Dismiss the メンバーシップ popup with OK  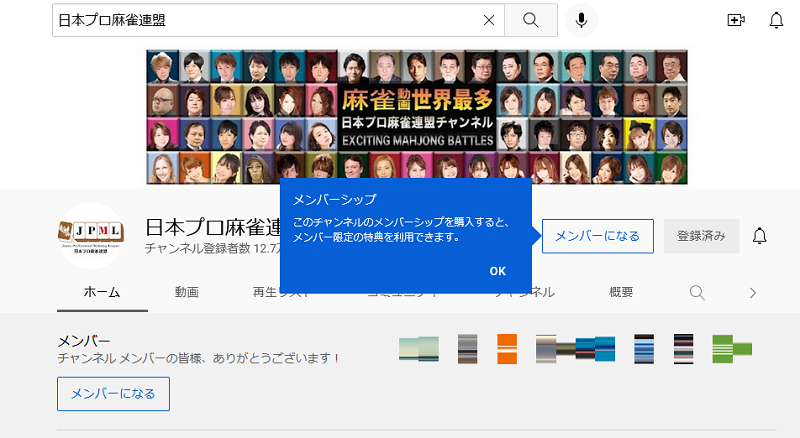coord(497,271)
